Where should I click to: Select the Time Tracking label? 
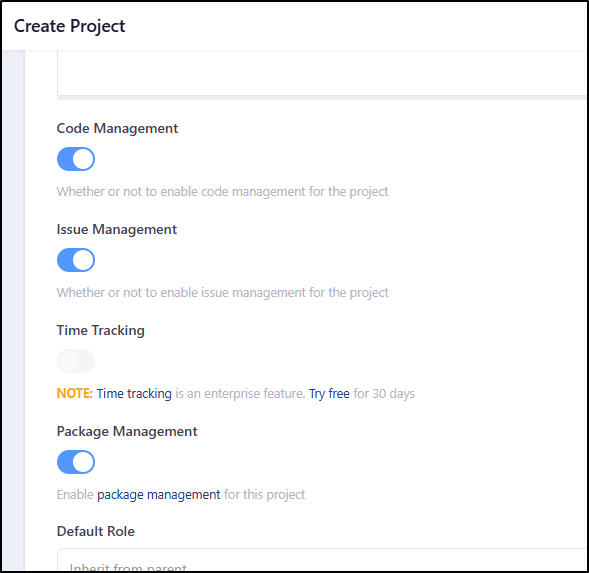[x=101, y=331]
